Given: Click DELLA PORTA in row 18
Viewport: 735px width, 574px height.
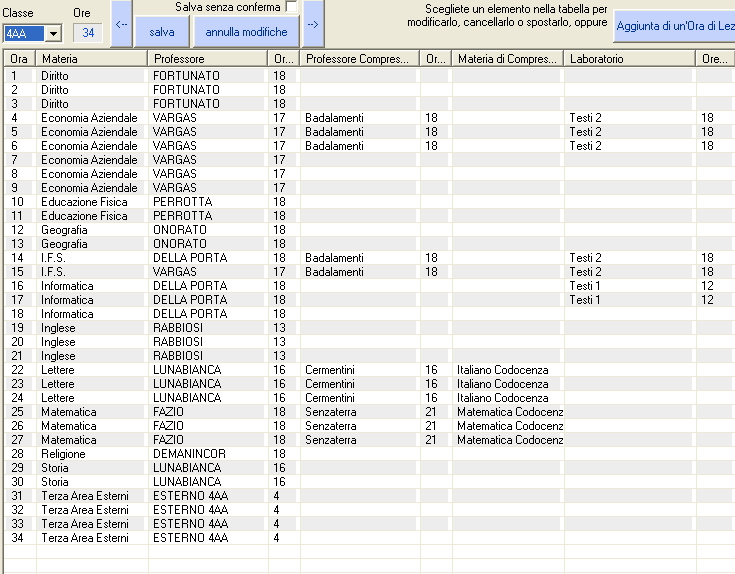Looking at the screenshot, I should click(x=190, y=314).
